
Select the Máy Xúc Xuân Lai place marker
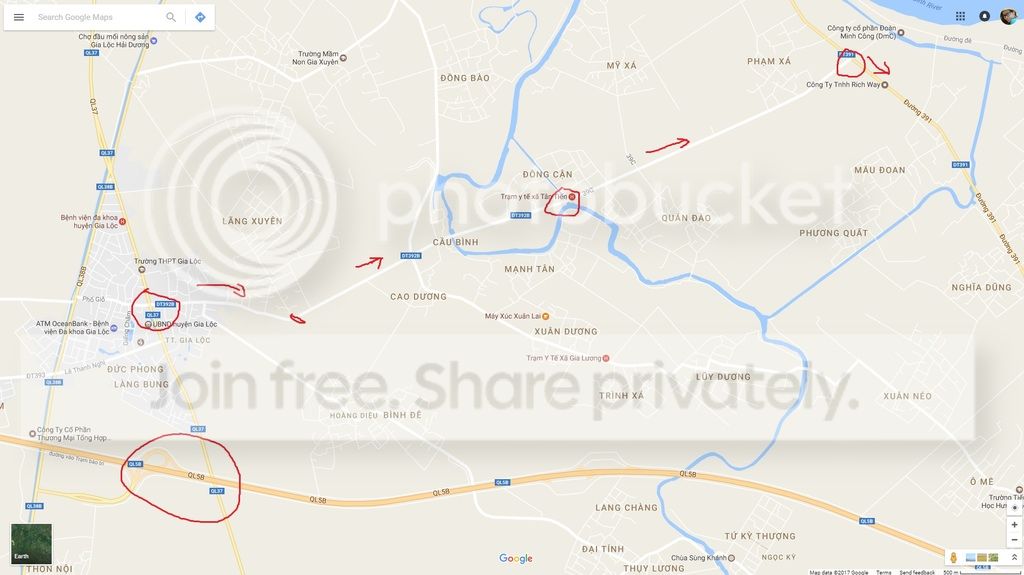[546, 316]
